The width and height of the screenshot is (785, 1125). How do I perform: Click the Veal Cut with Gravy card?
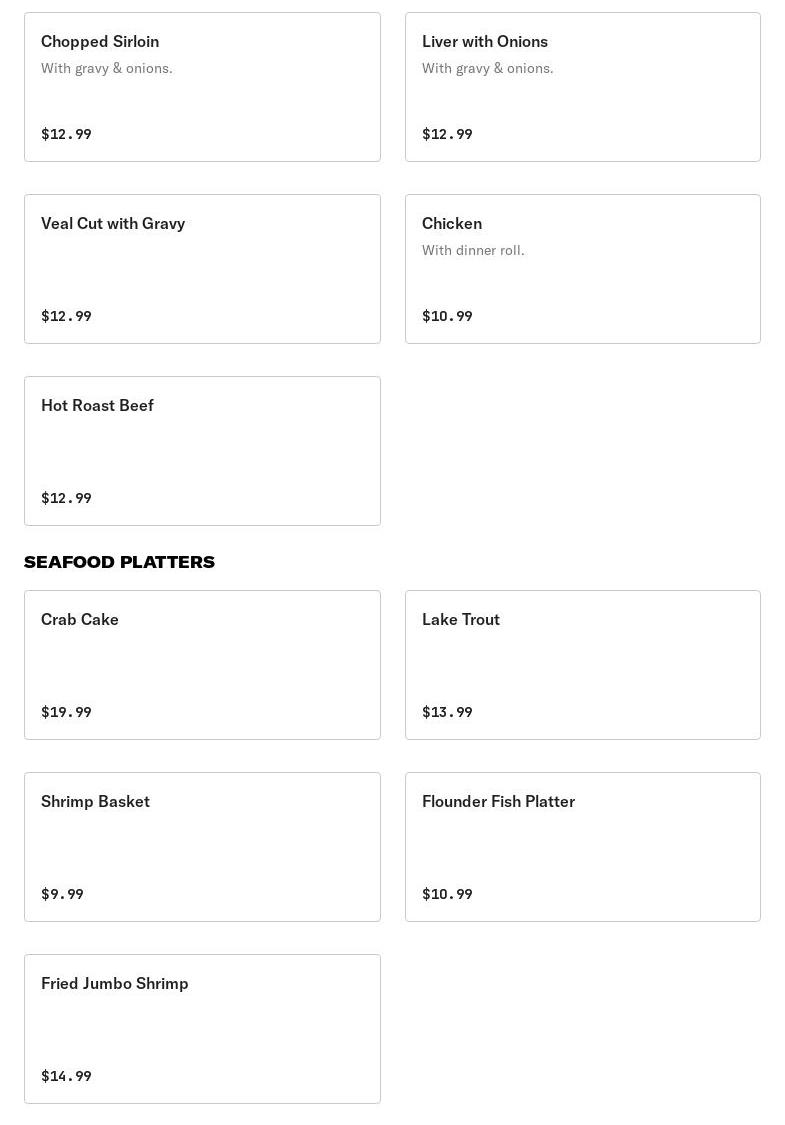point(202,269)
